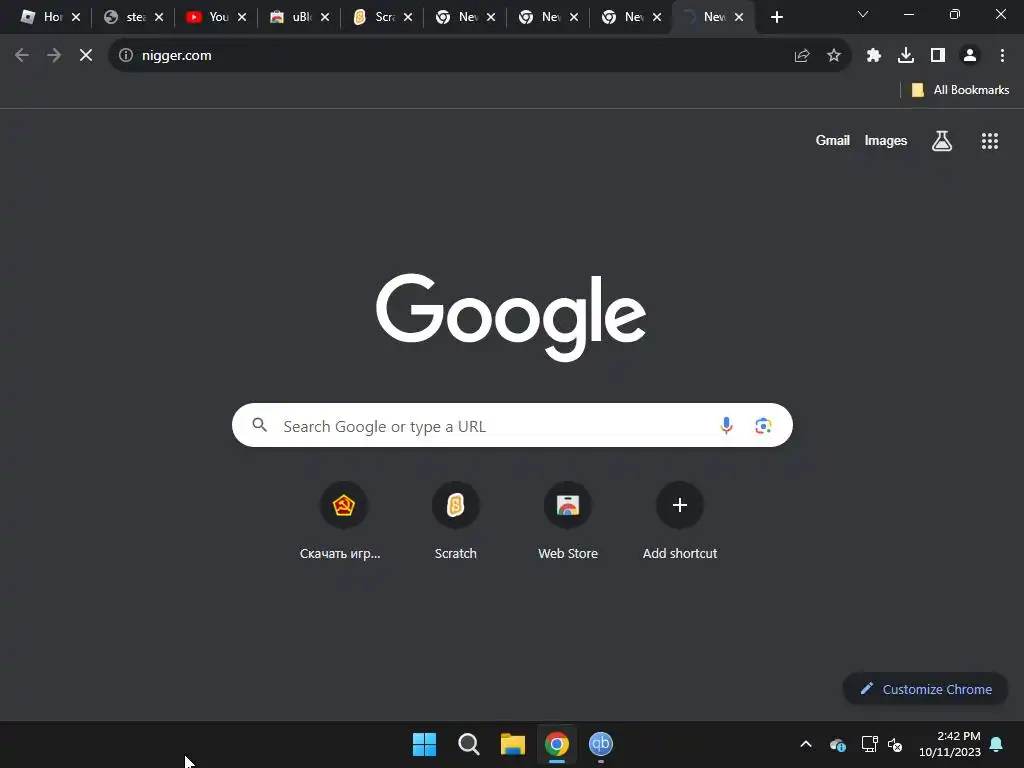Close the YouTube tab
Screen dimensions: 1024x768
[x=242, y=17]
